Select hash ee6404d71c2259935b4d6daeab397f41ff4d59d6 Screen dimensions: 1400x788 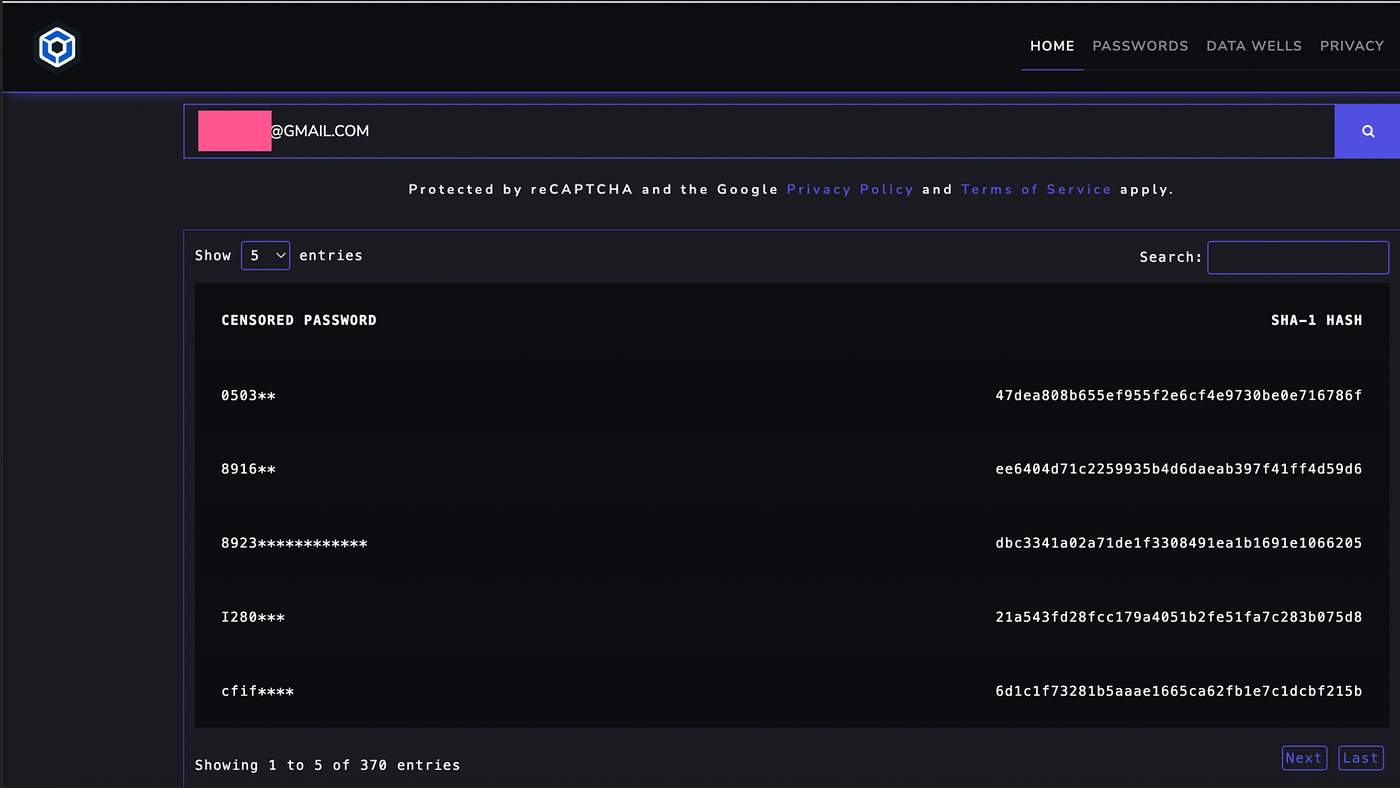pos(1179,469)
